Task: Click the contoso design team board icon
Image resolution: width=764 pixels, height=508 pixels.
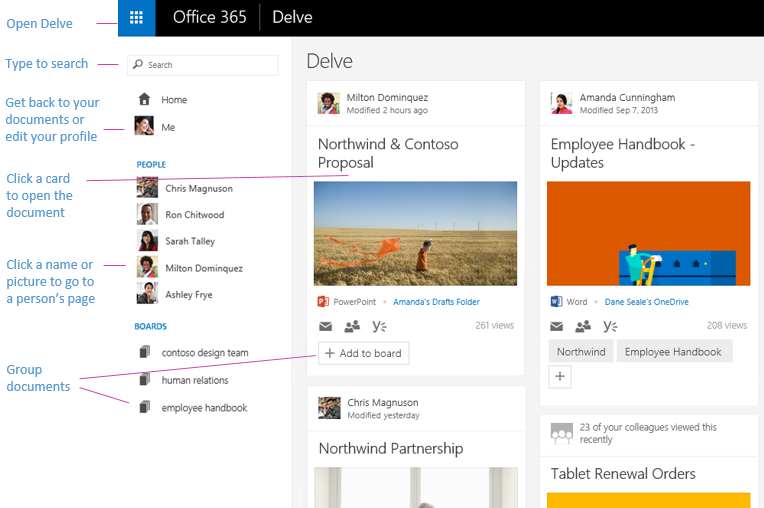Action: point(144,352)
